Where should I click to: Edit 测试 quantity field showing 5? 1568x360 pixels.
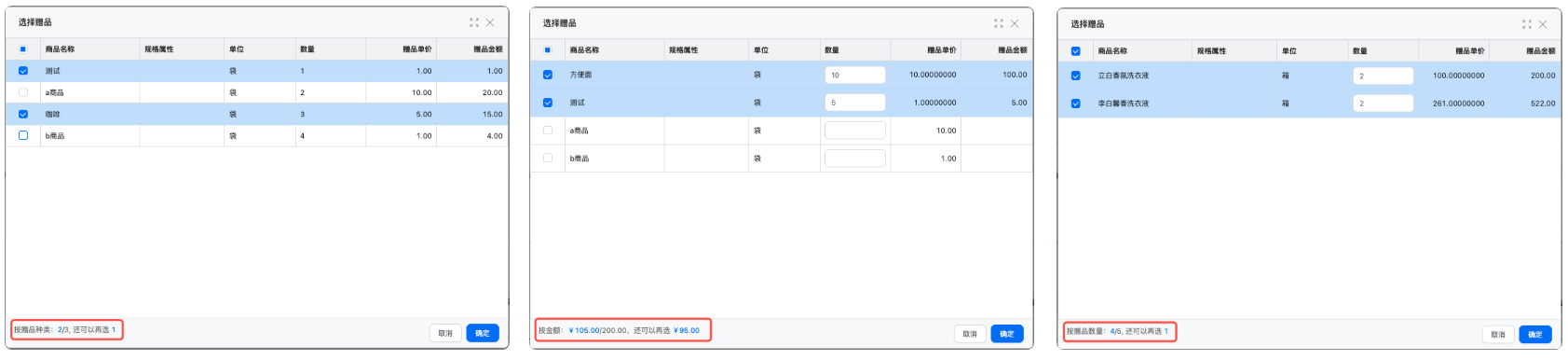(855, 103)
